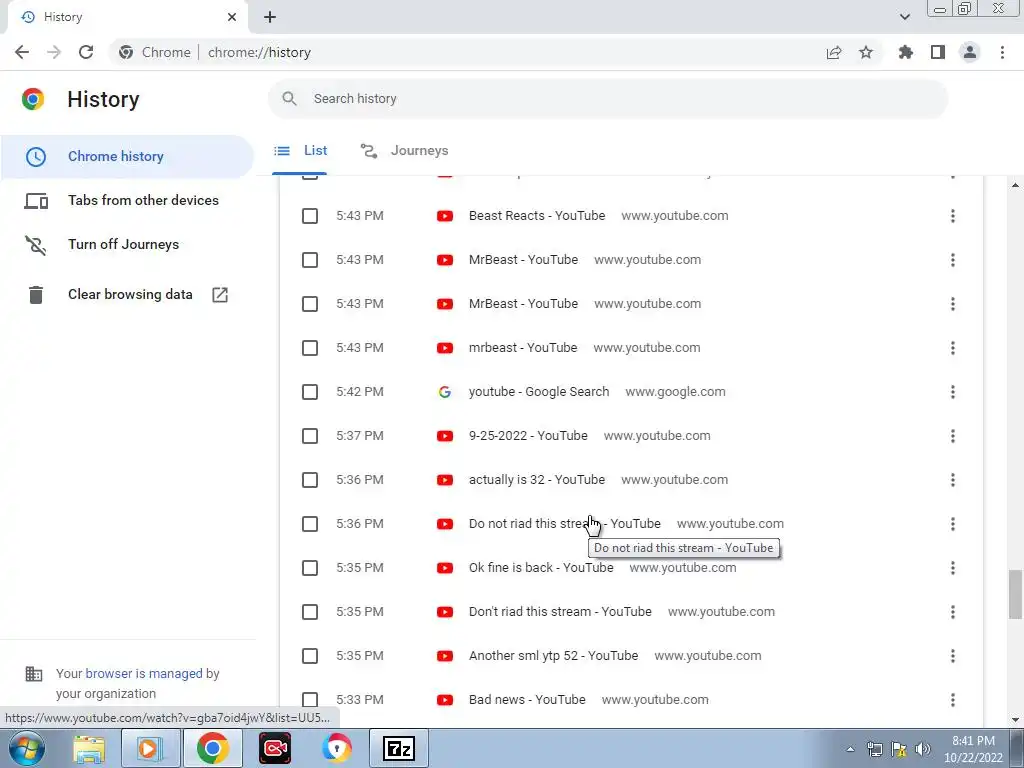Viewport: 1024px width, 768px height.
Task: Click the taskbar clock showing 8:41 PM
Action: [x=973, y=749]
